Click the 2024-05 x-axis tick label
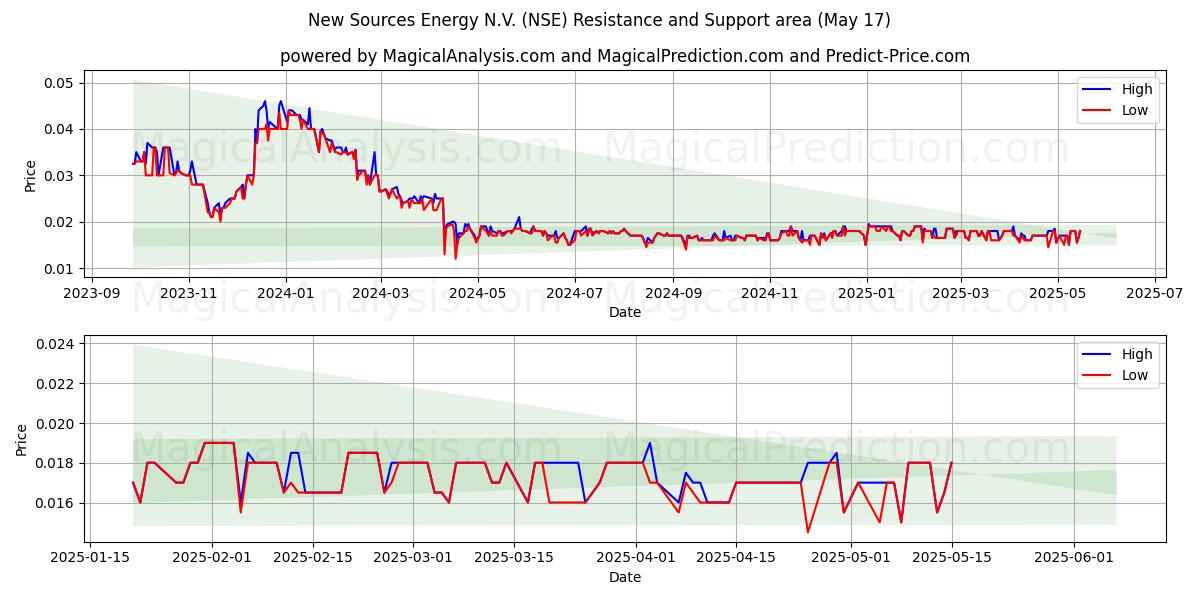The width and height of the screenshot is (1200, 600). pyautogui.click(x=477, y=293)
